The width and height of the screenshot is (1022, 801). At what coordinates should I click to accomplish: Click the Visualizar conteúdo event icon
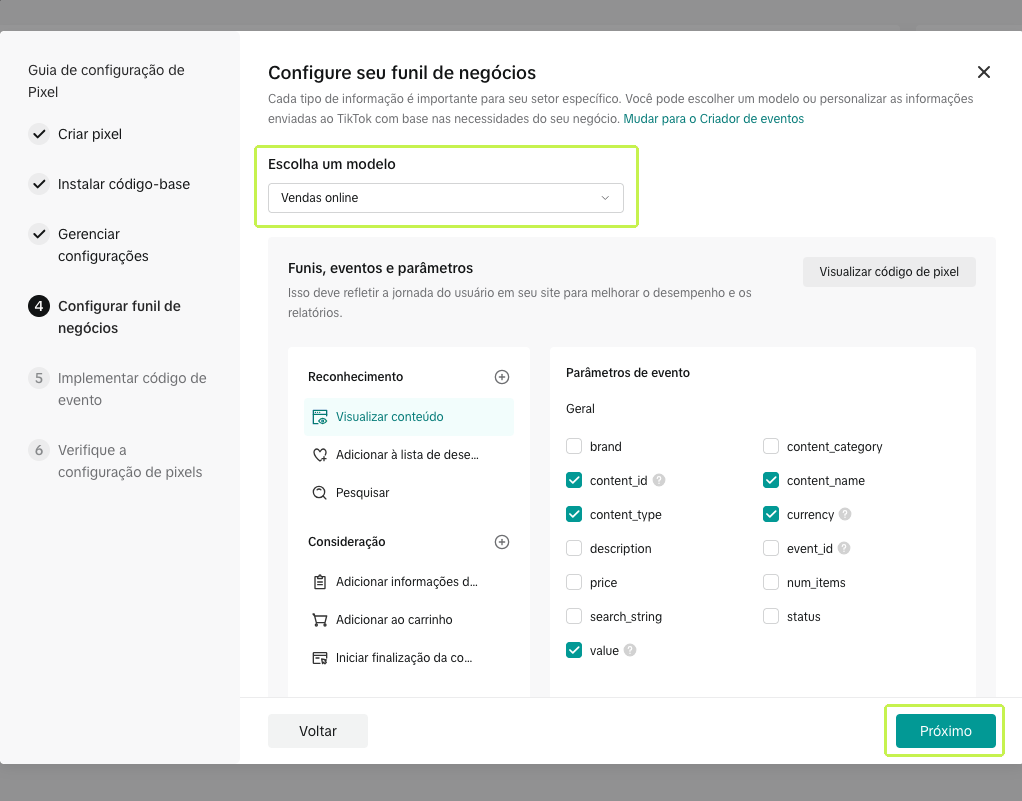tap(319, 417)
